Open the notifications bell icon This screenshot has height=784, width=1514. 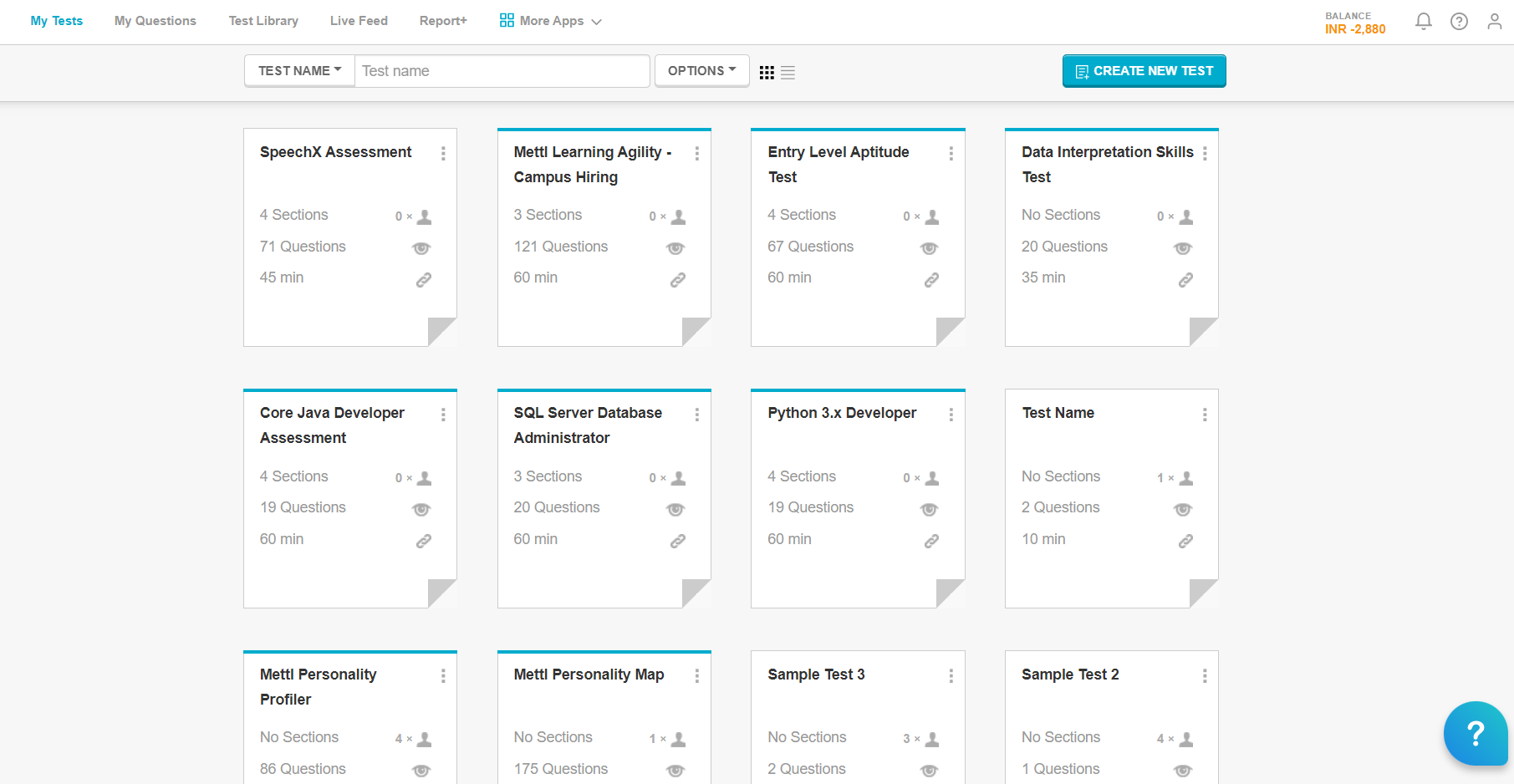[x=1423, y=22]
